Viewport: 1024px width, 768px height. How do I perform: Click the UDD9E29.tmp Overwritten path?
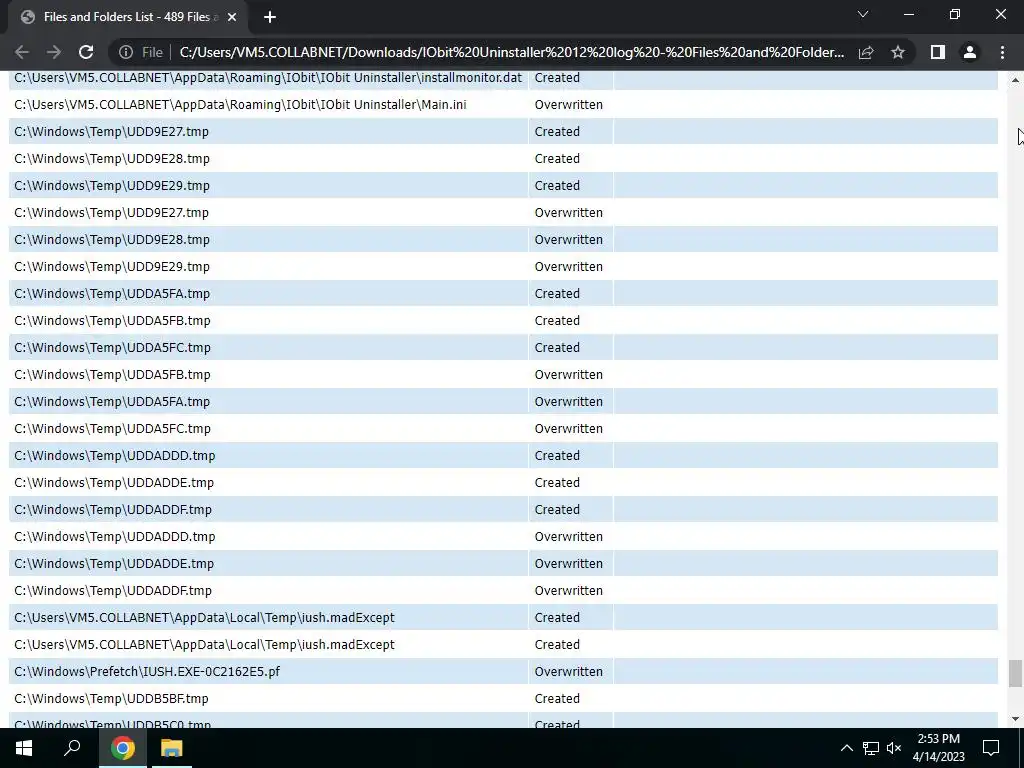click(x=112, y=266)
